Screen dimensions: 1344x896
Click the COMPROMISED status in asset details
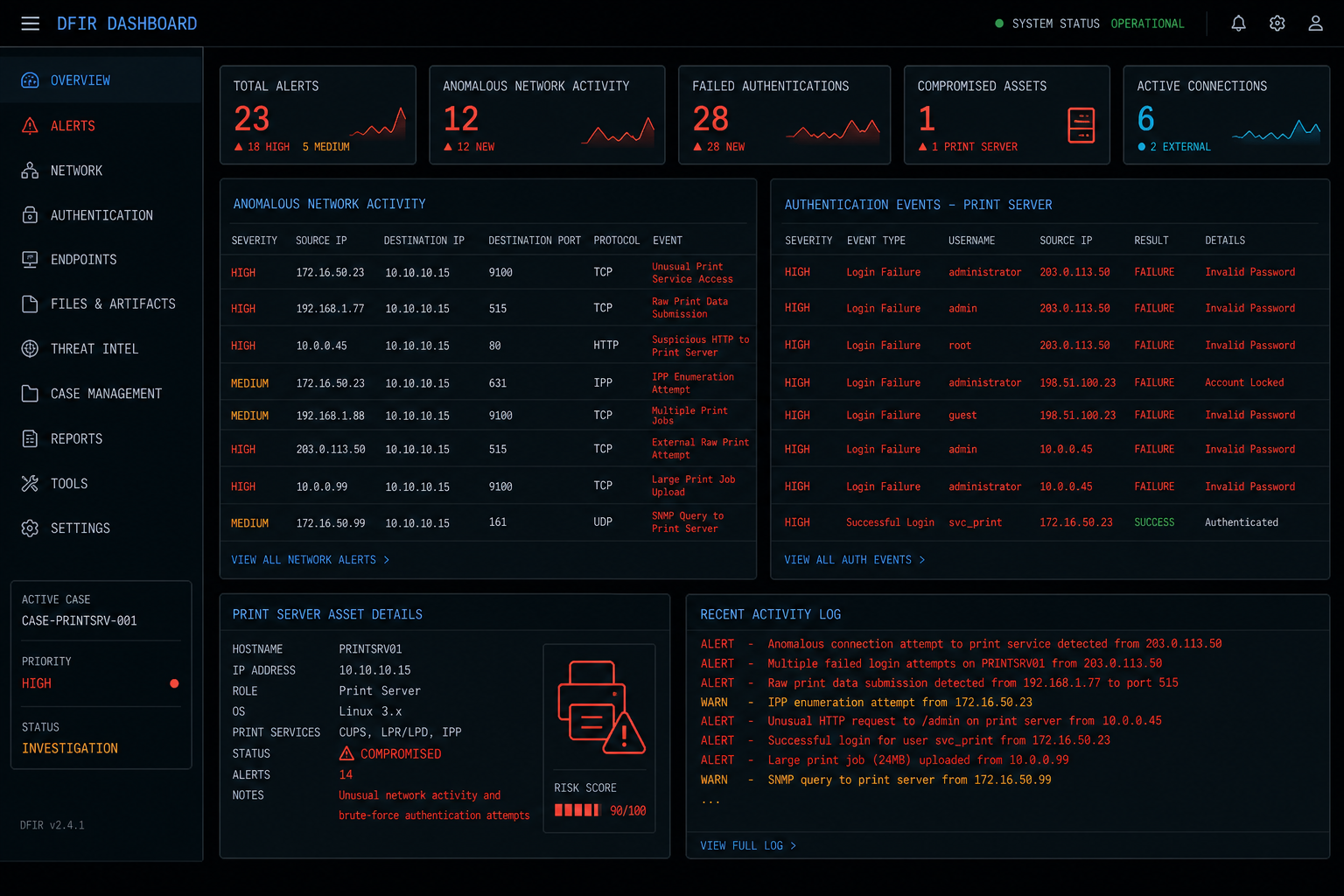point(390,754)
